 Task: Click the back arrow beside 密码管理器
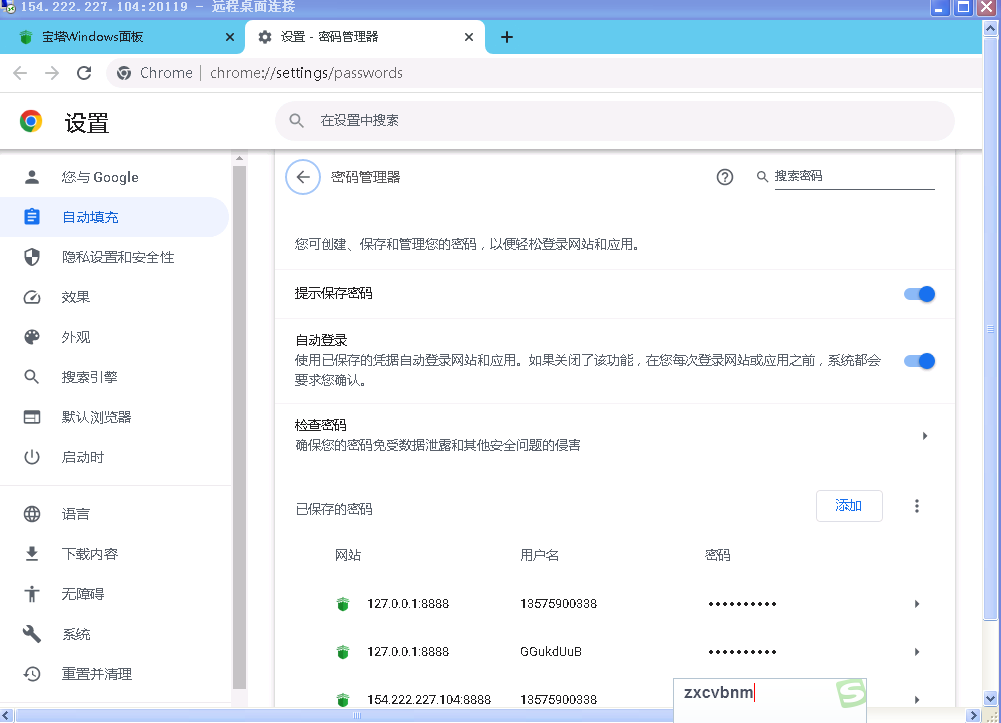coord(303,177)
